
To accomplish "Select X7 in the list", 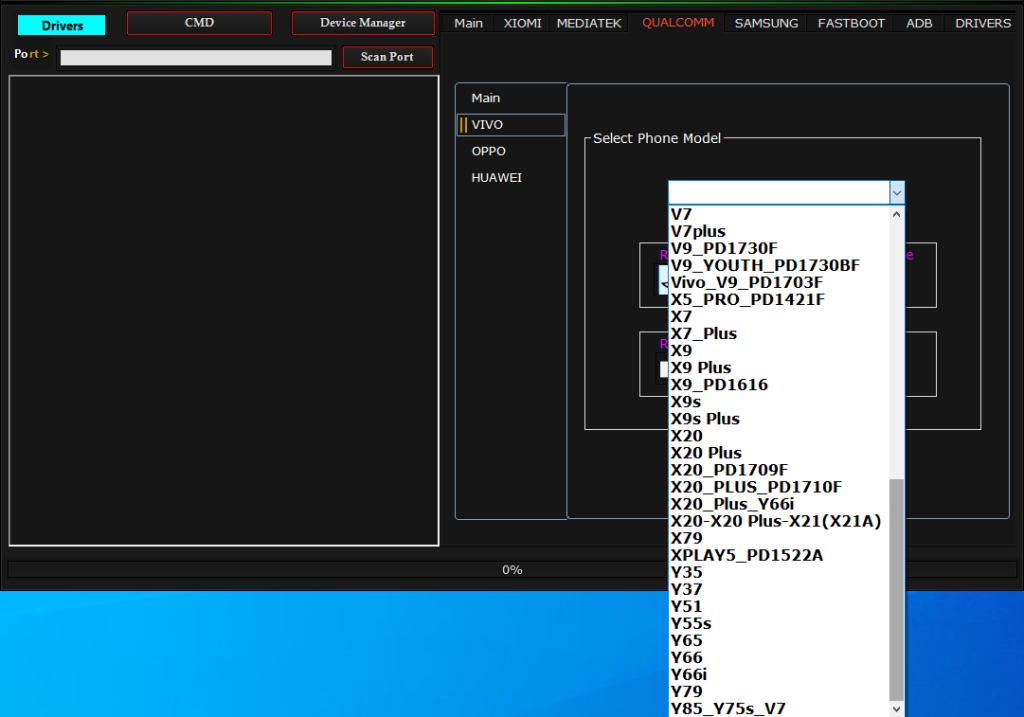I will pyautogui.click(x=779, y=316).
